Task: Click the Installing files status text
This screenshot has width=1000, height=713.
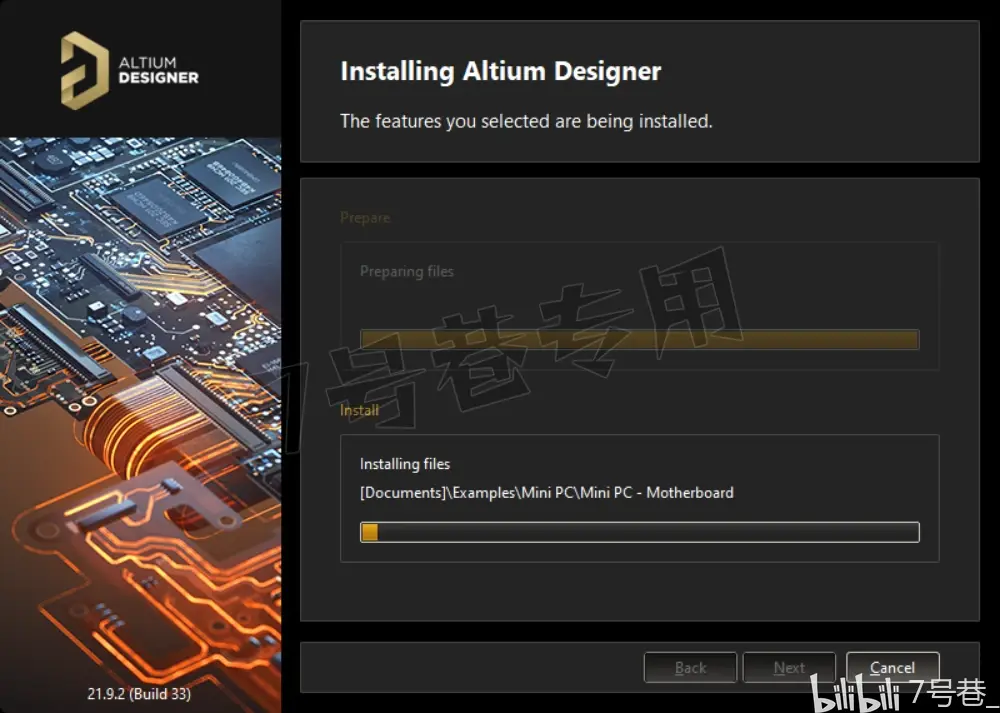Action: [405, 464]
